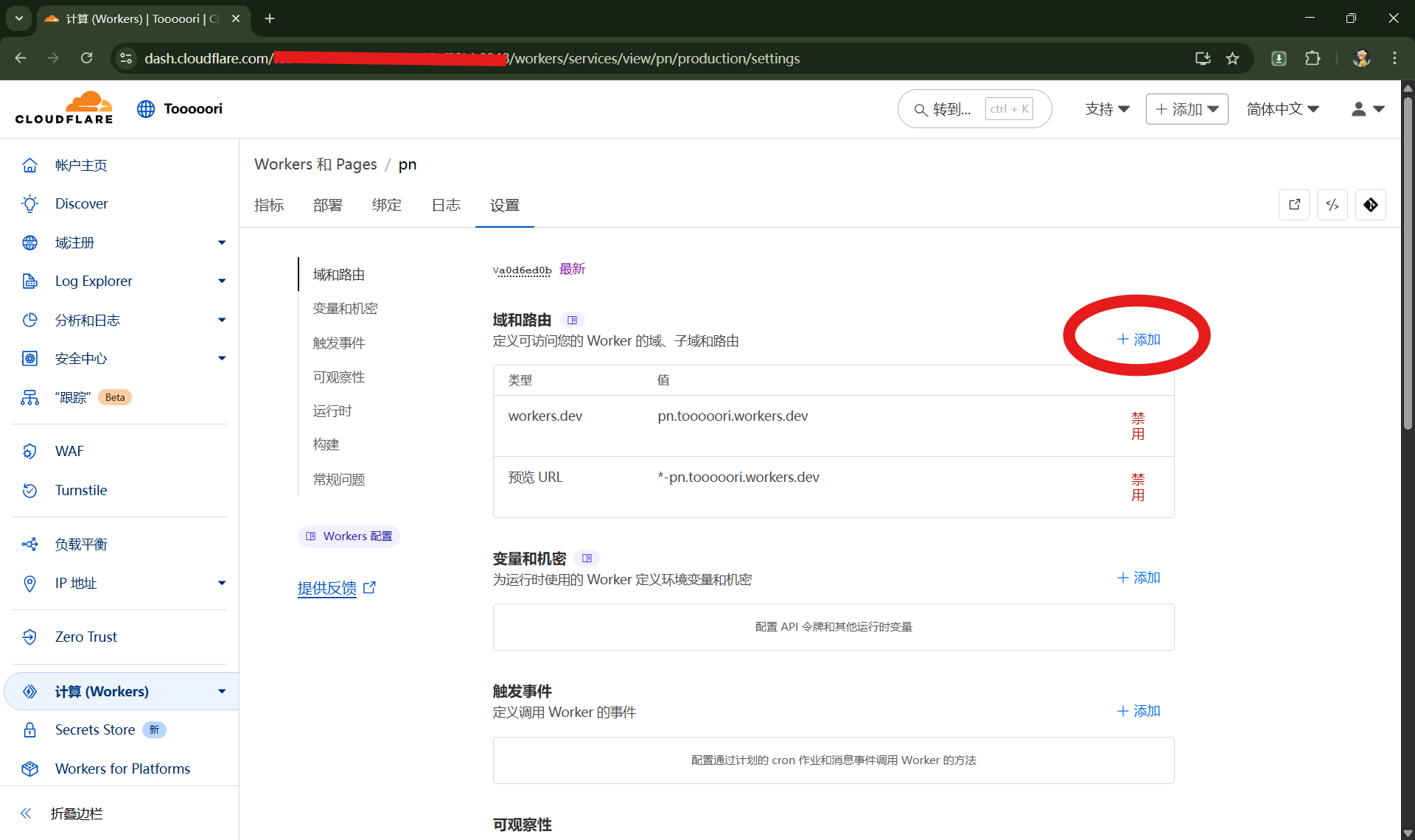Expand the 域注册 sidebar menu

pyautogui.click(x=221, y=242)
